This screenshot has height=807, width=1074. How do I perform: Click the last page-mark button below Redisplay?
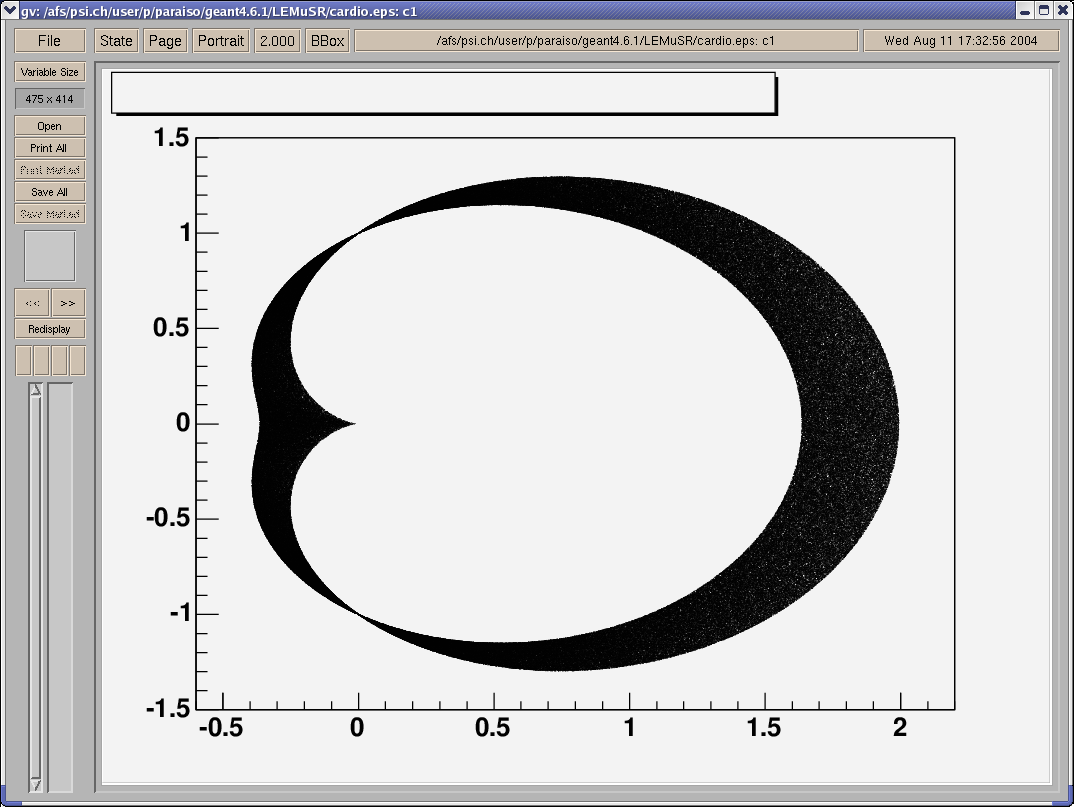click(x=77, y=361)
